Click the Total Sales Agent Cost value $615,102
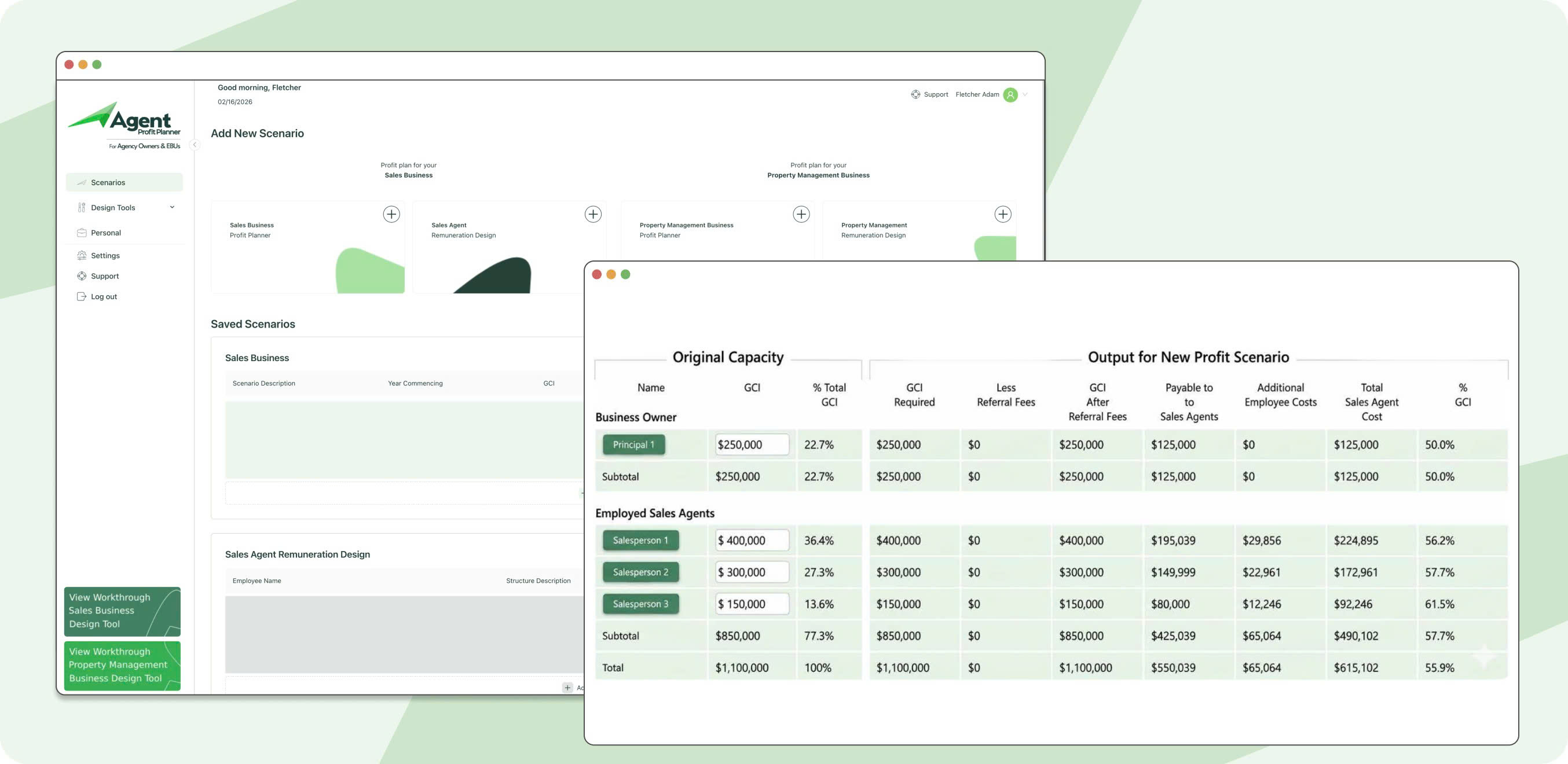Viewport: 1568px width, 764px height. (1355, 667)
